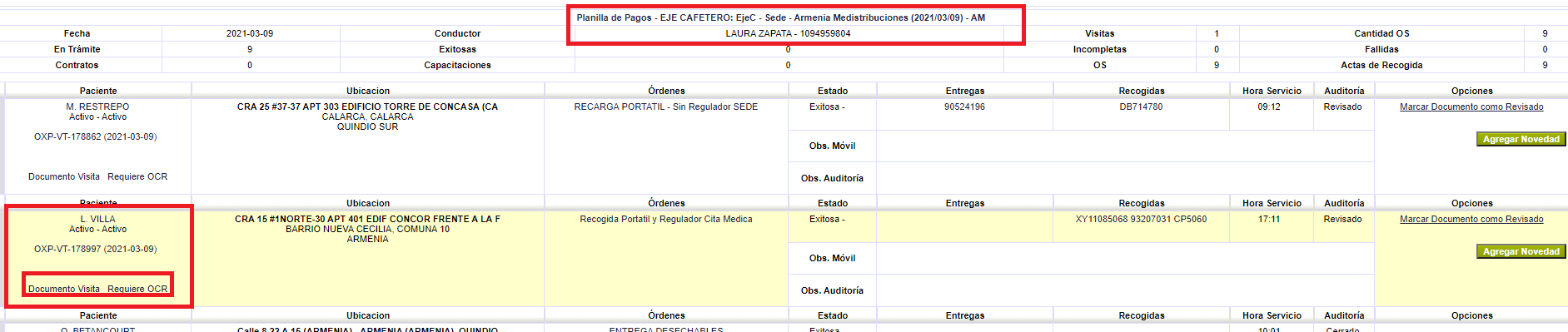
Task: Open Documento Visita link for L. VILLA
Action: (64, 289)
